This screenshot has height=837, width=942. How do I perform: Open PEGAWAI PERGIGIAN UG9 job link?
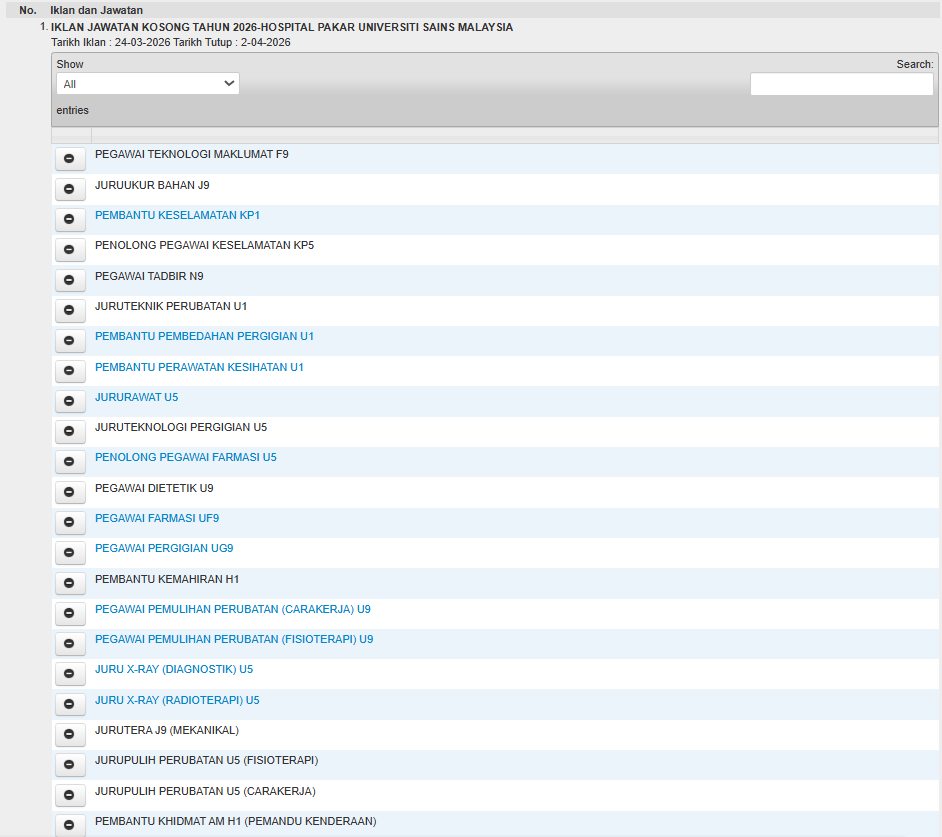164,548
